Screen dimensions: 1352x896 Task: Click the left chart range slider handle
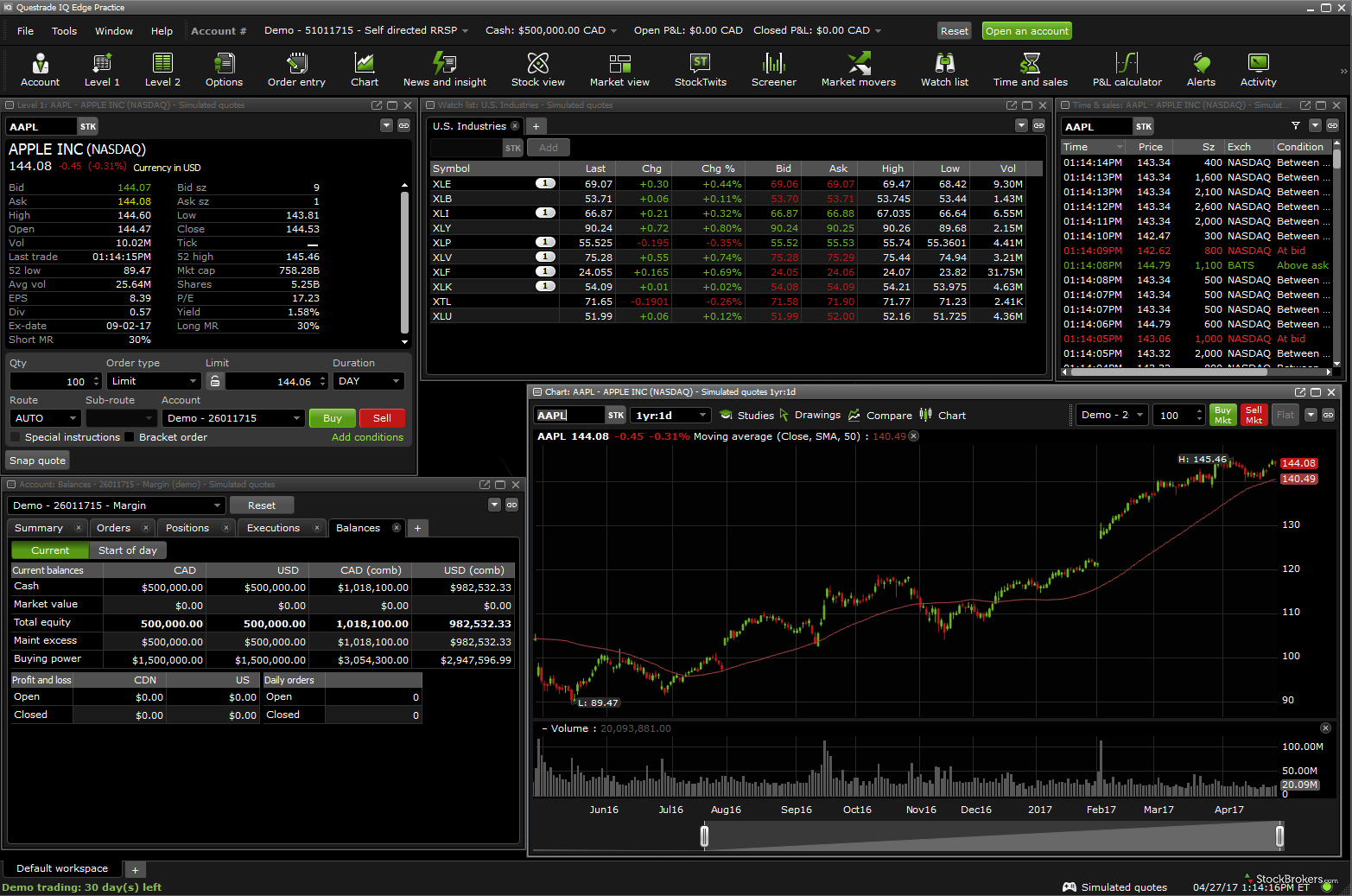[704, 836]
